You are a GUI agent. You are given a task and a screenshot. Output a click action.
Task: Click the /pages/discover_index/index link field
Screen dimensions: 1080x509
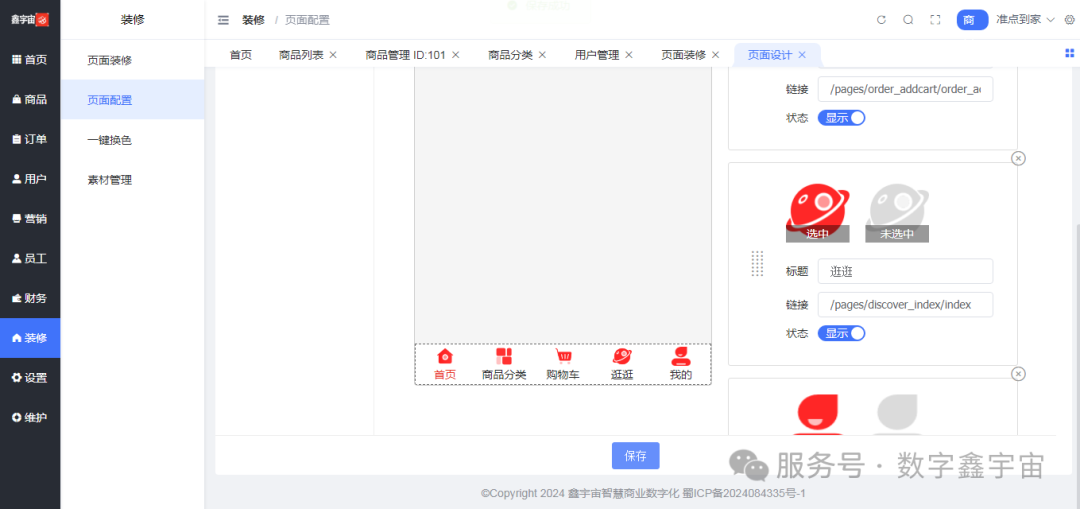click(905, 304)
